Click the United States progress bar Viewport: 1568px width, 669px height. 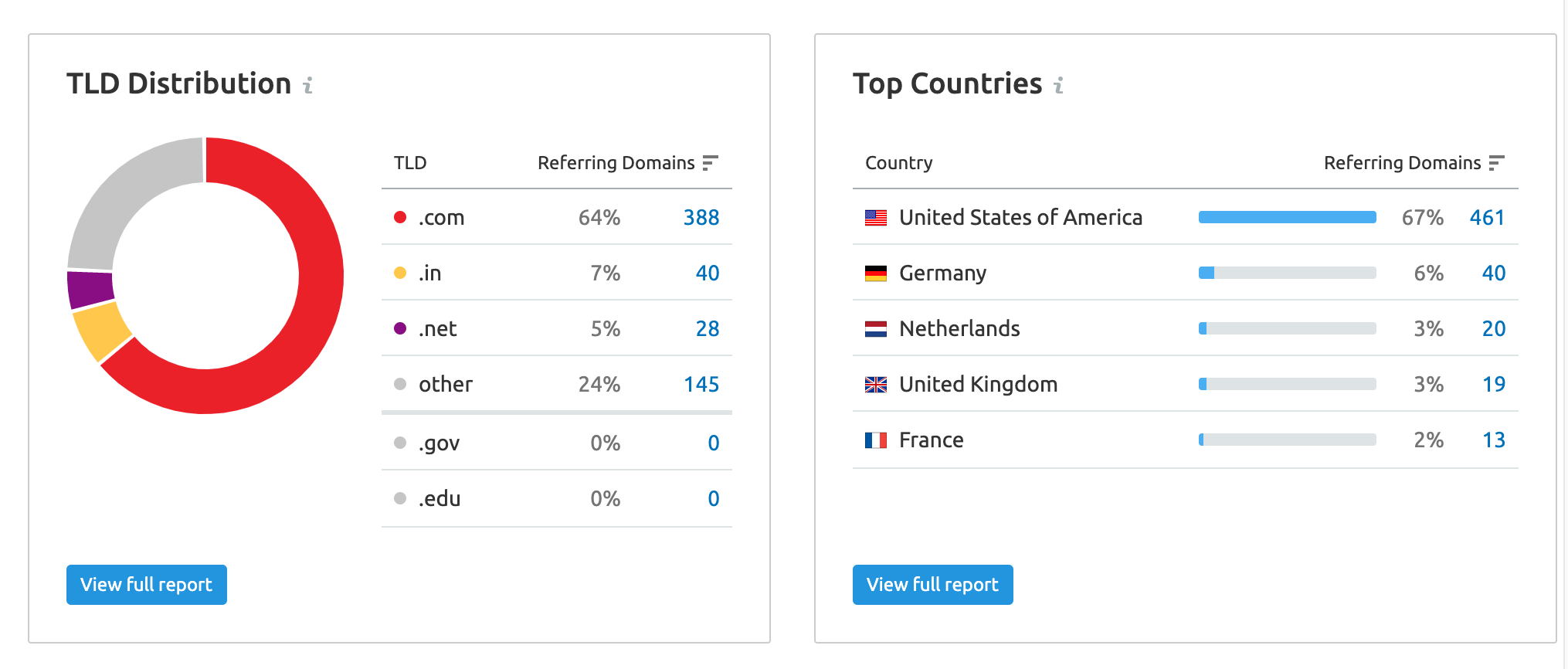[x=1288, y=217]
